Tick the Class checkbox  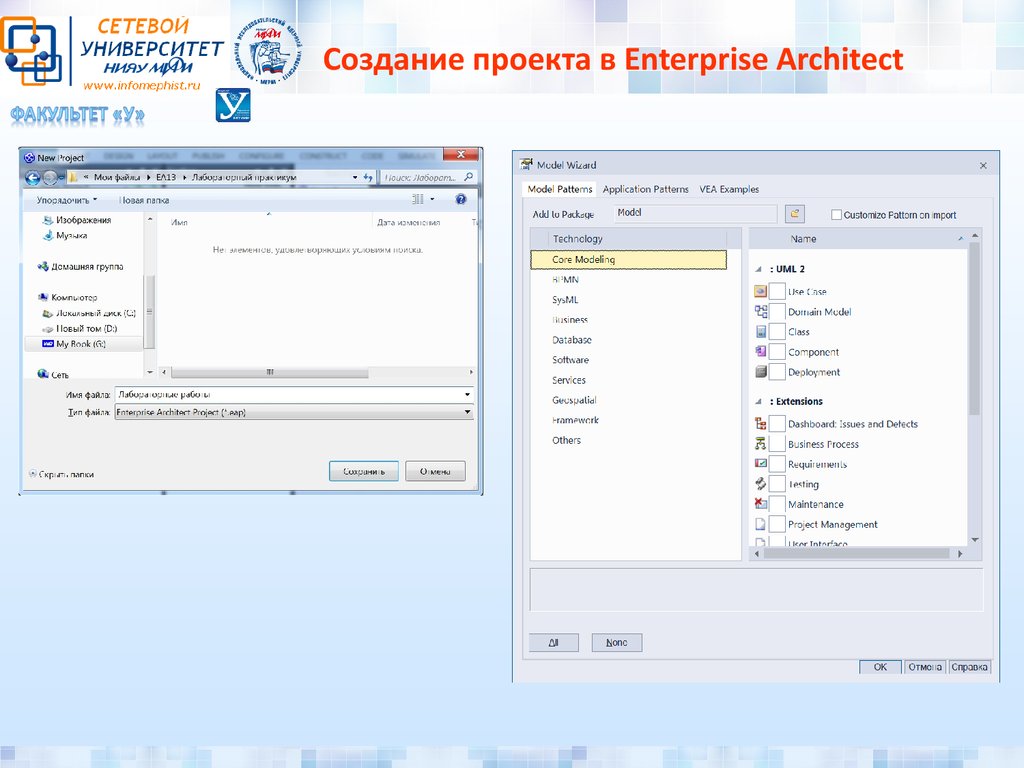point(777,332)
